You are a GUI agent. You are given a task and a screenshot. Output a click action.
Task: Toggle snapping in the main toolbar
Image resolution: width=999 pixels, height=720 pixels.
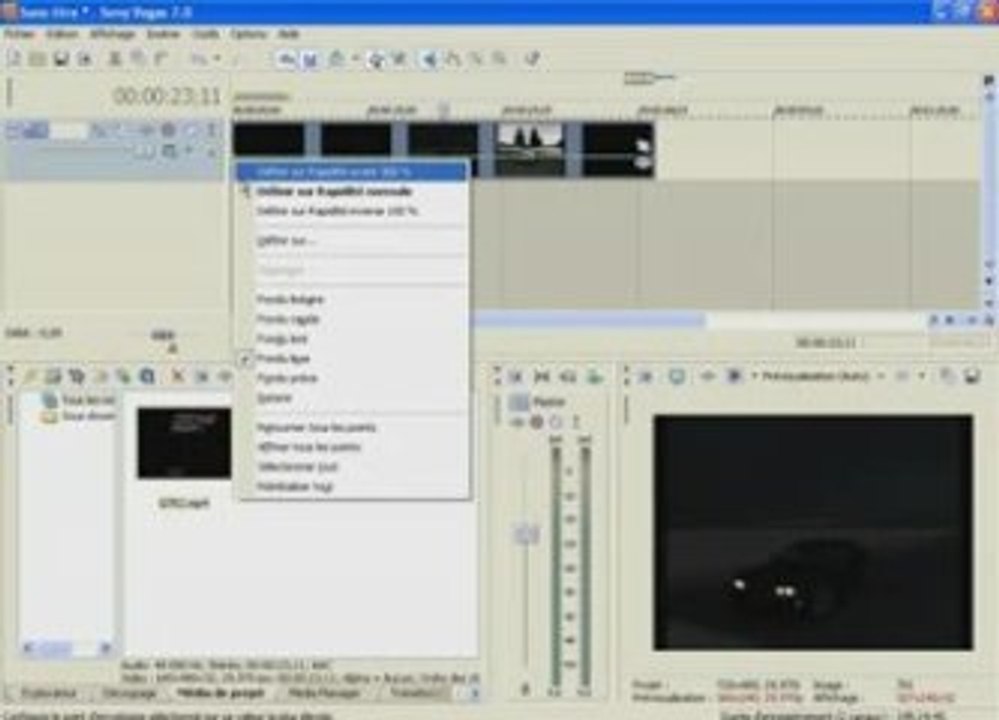click(287, 59)
